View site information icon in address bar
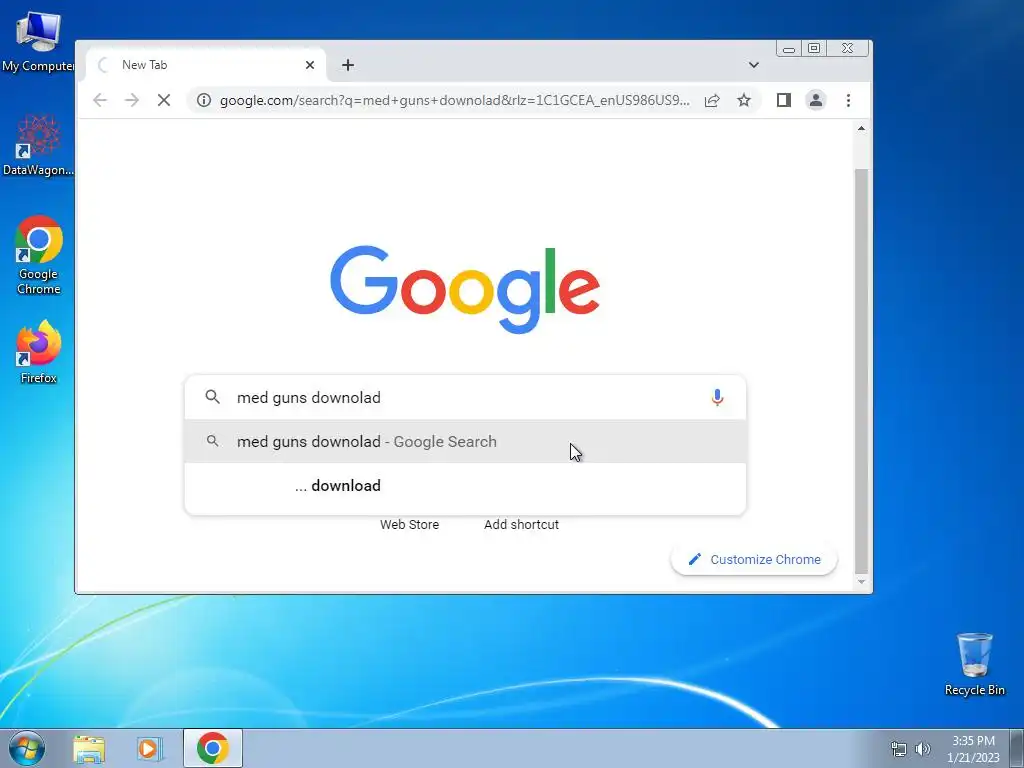This screenshot has height=768, width=1024. [204, 100]
